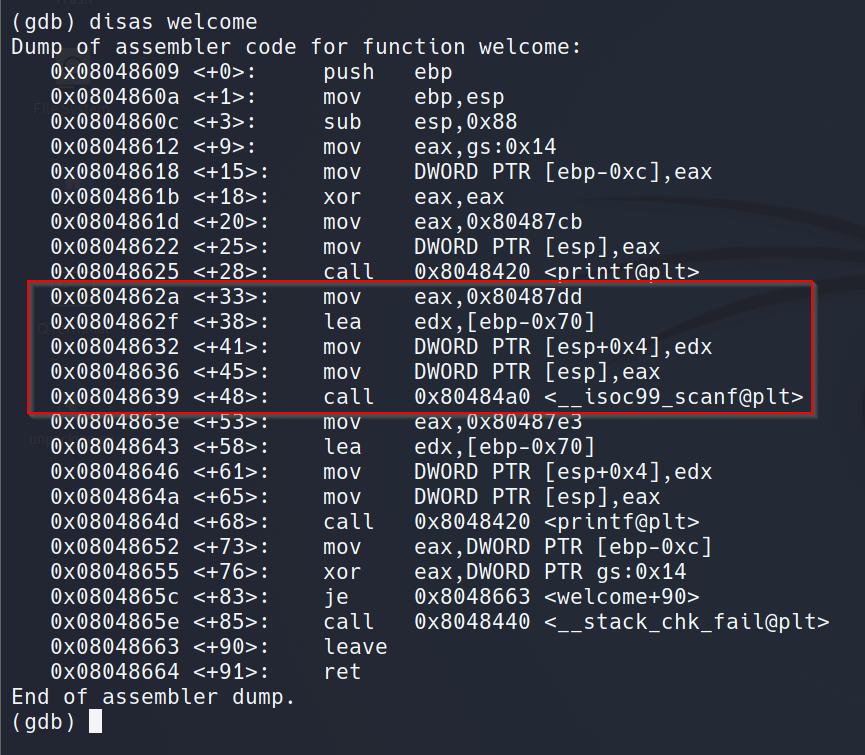Click the first 'lea edx,[ebp-0x70]' instruction at +38

(x=459, y=322)
